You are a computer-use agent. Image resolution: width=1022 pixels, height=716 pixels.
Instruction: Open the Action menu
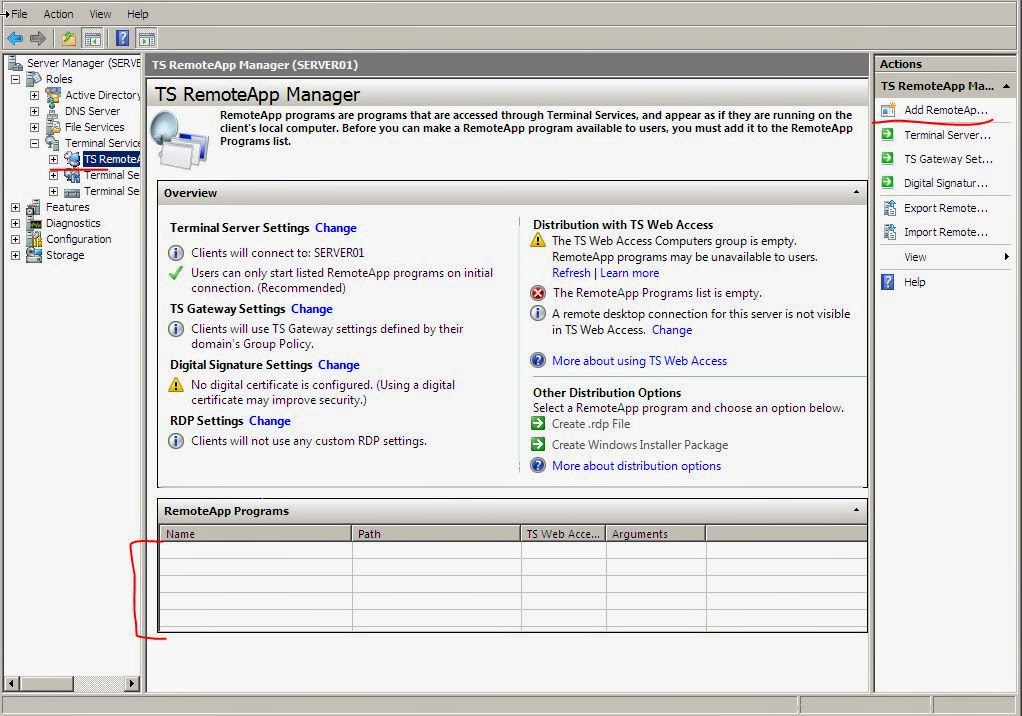(58, 14)
